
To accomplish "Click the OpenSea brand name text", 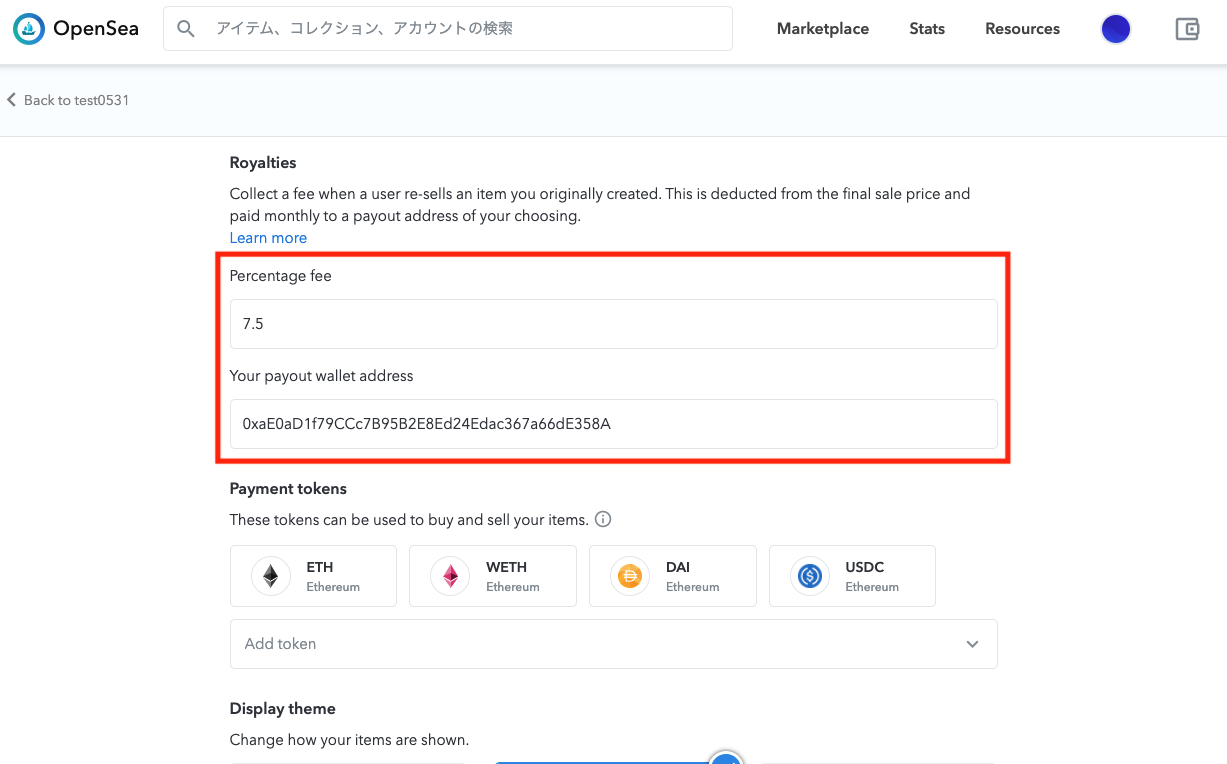I will (x=96, y=29).
